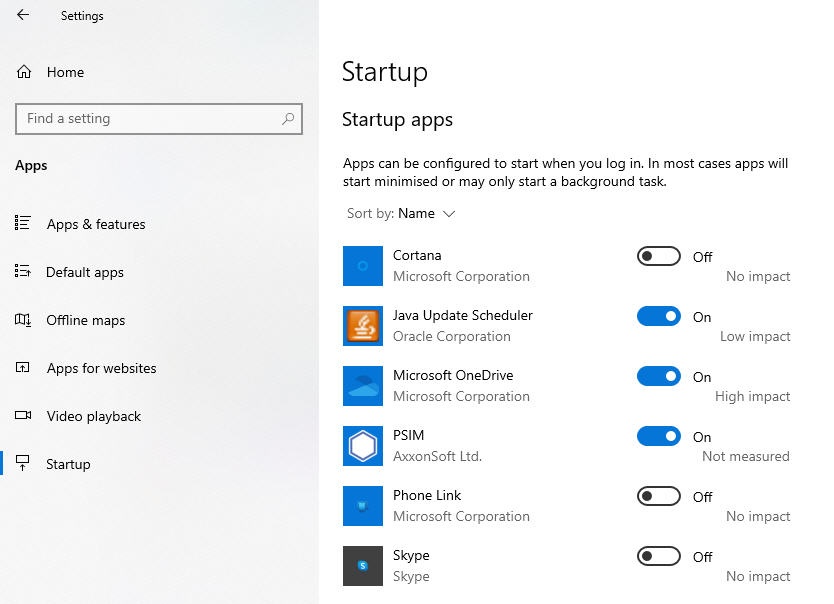Viewport: 834px width, 604px height.
Task: Open Apps & features settings page
Action: coord(96,224)
